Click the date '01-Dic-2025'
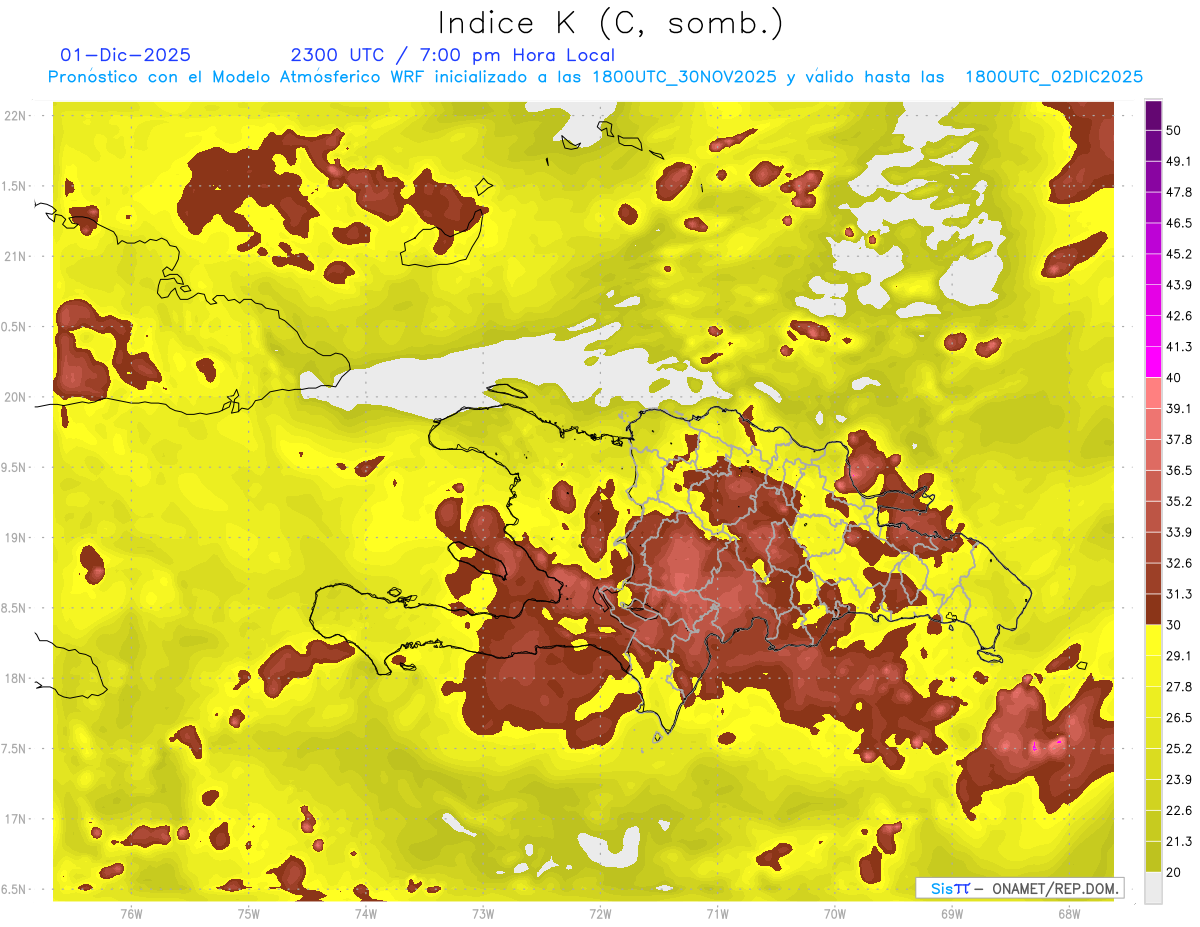1200x927 pixels. click(x=125, y=55)
